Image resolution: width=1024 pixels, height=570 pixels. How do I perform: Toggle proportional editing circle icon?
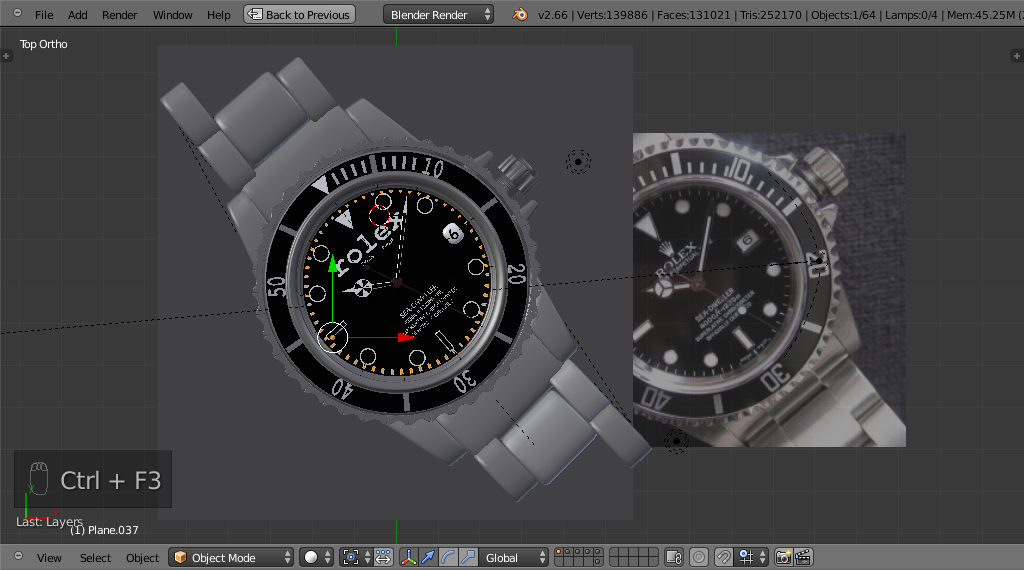pyautogui.click(x=699, y=558)
